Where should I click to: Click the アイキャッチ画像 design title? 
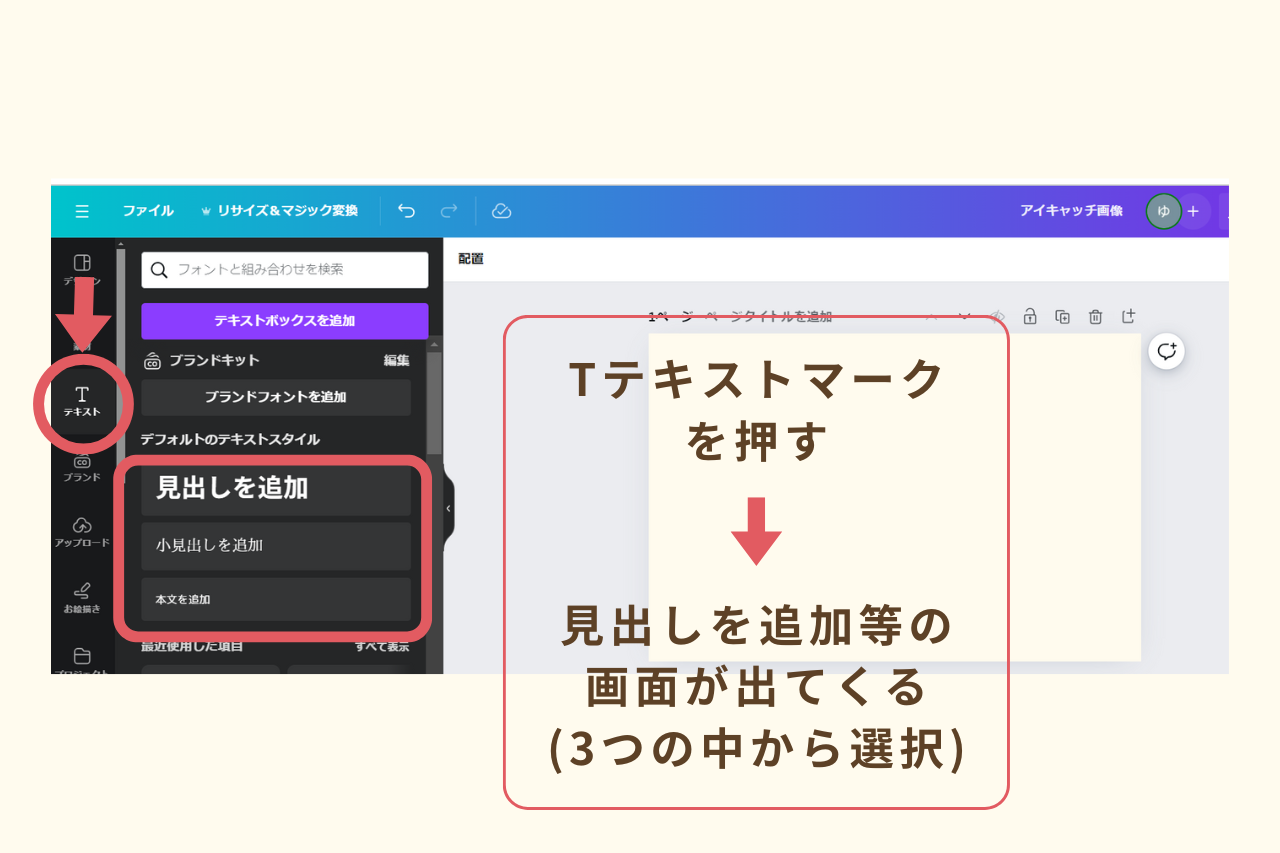coord(1071,211)
